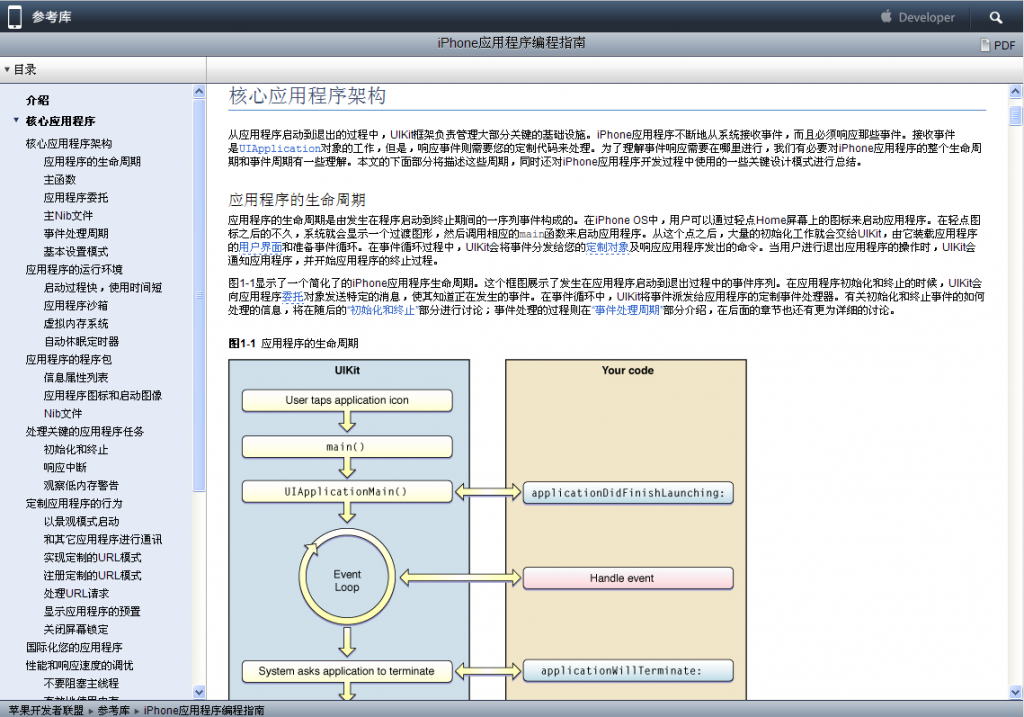Open 主Nib文件 sidebar entry
Viewport: 1024px width, 717px height.
coord(68,215)
